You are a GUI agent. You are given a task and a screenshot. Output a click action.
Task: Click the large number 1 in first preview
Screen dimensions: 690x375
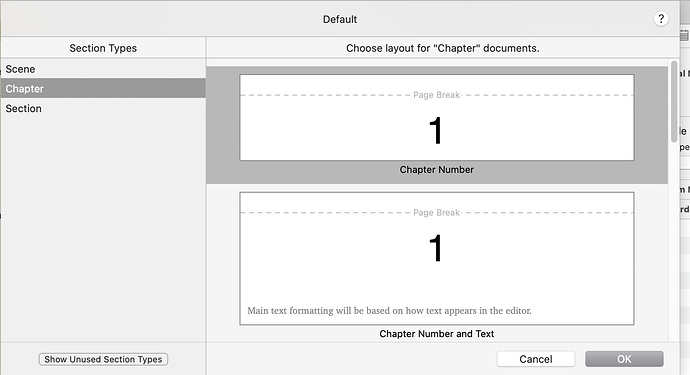pyautogui.click(x=435, y=130)
